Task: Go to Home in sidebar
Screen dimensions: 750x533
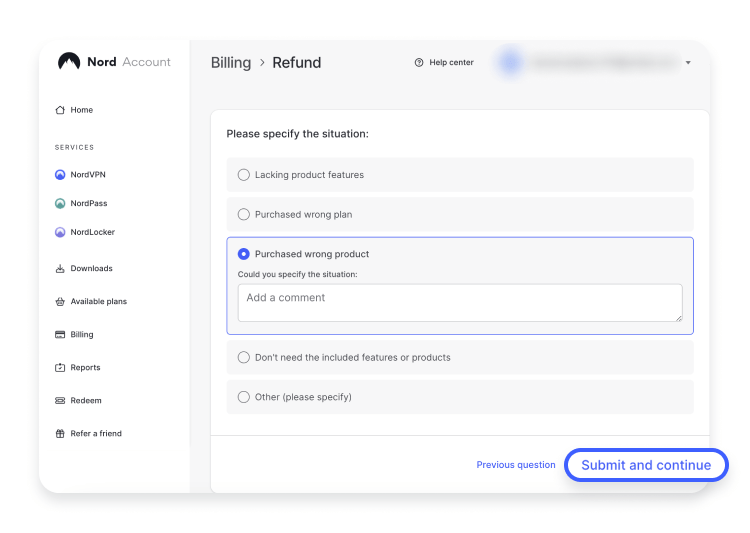Action: [x=81, y=110]
